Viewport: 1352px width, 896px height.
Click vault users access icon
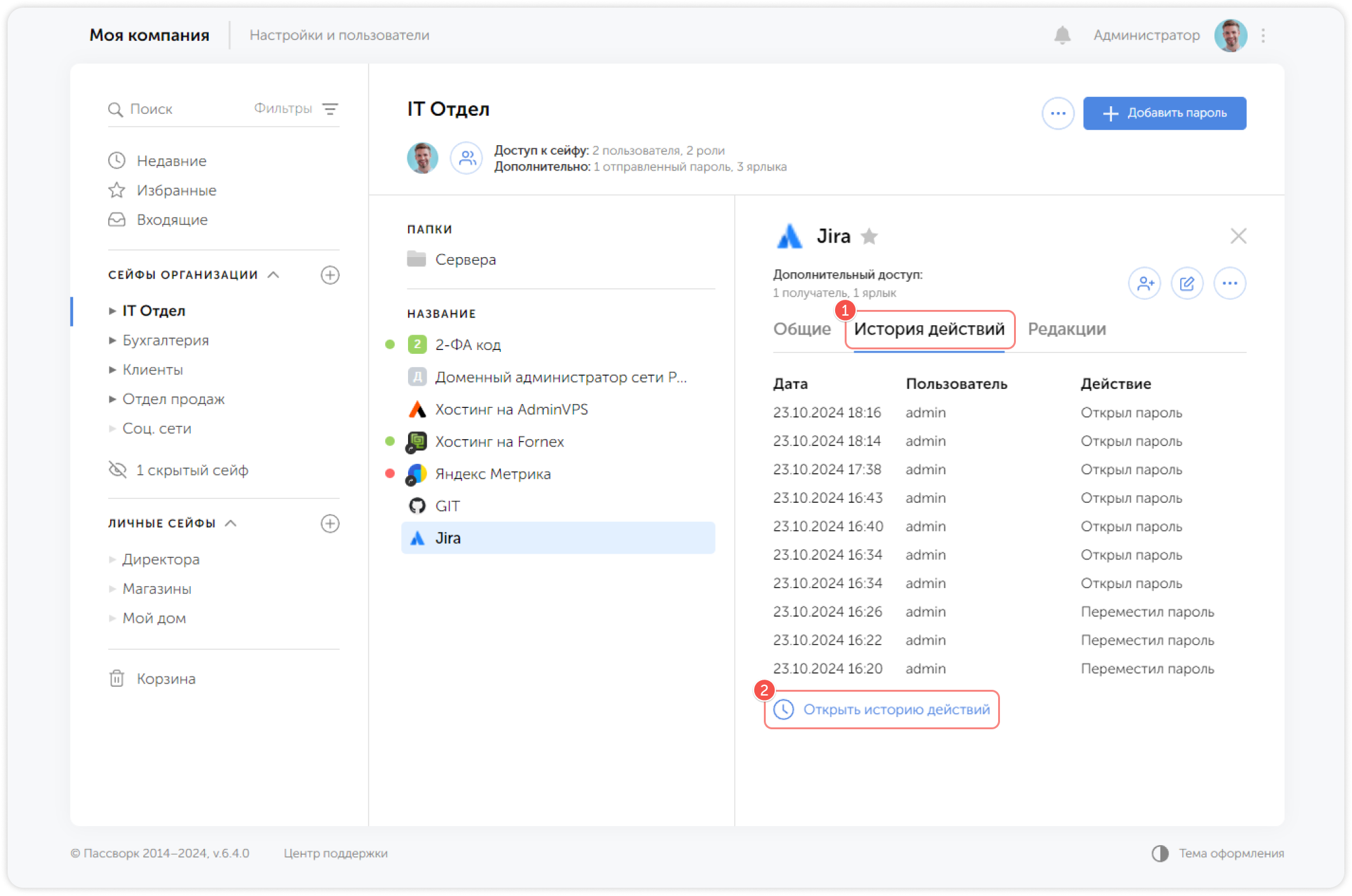coord(467,158)
